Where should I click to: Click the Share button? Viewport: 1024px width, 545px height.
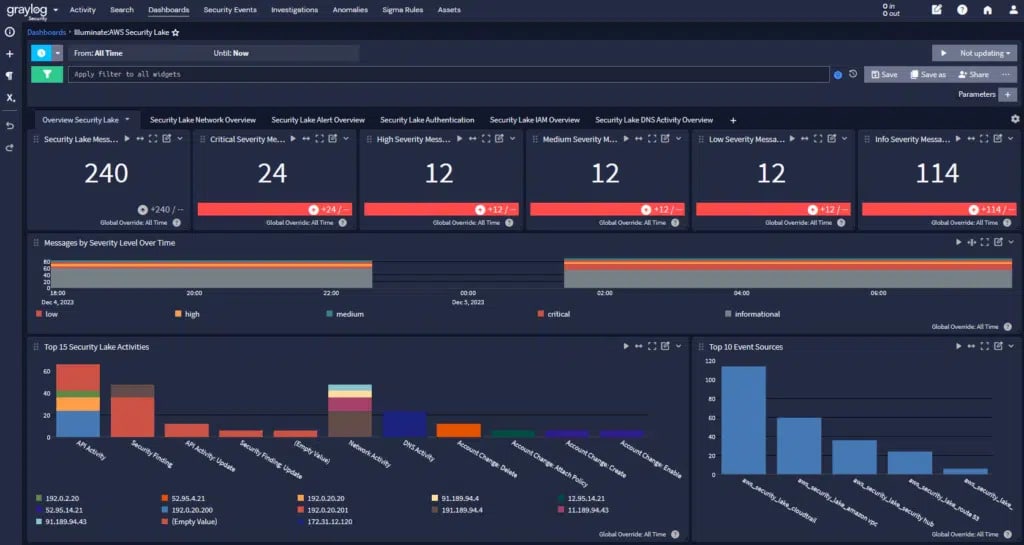point(973,74)
